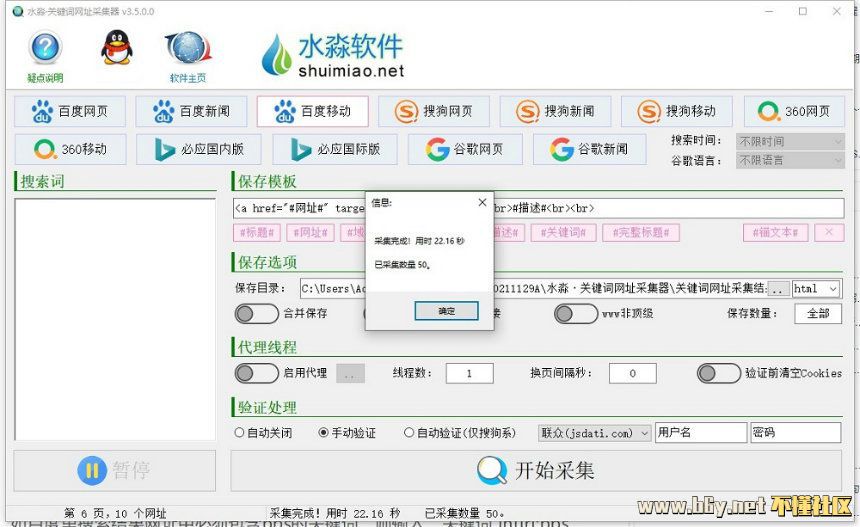Click the 保存数量 field showing 全部
860x527 pixels.
[x=818, y=314]
